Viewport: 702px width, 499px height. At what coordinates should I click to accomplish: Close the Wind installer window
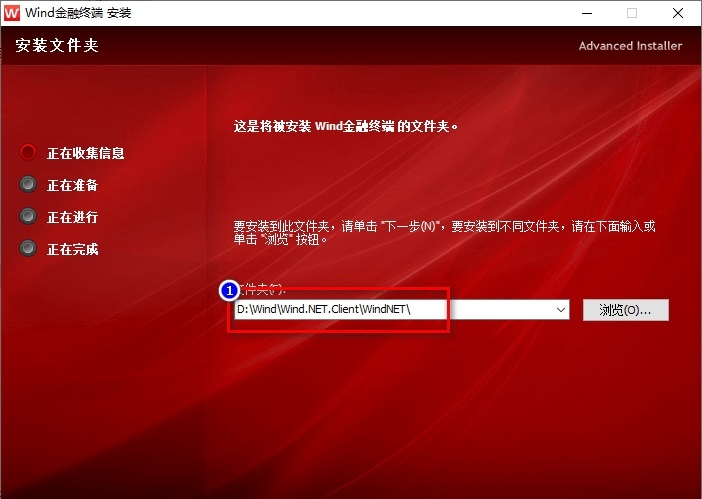[x=677, y=14]
